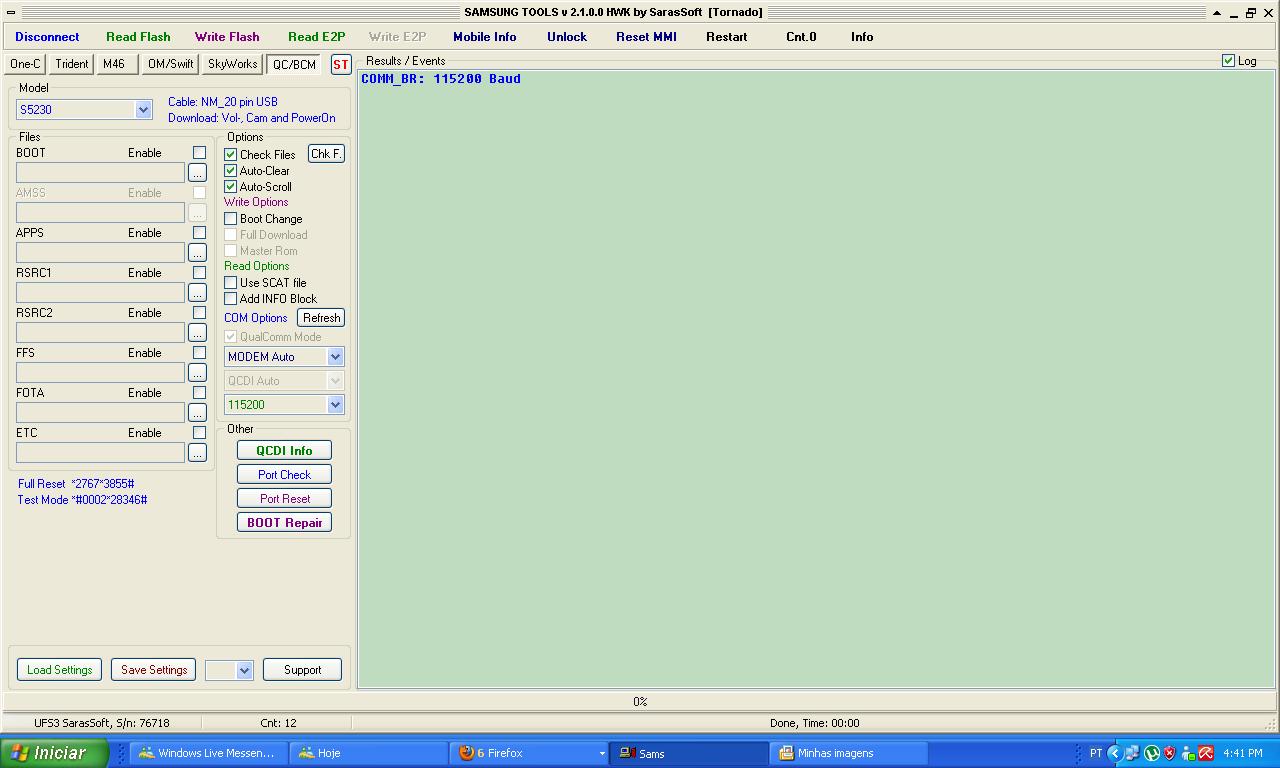Image resolution: width=1280 pixels, height=768 pixels.
Task: Click the Load Settings button
Action: (59, 670)
